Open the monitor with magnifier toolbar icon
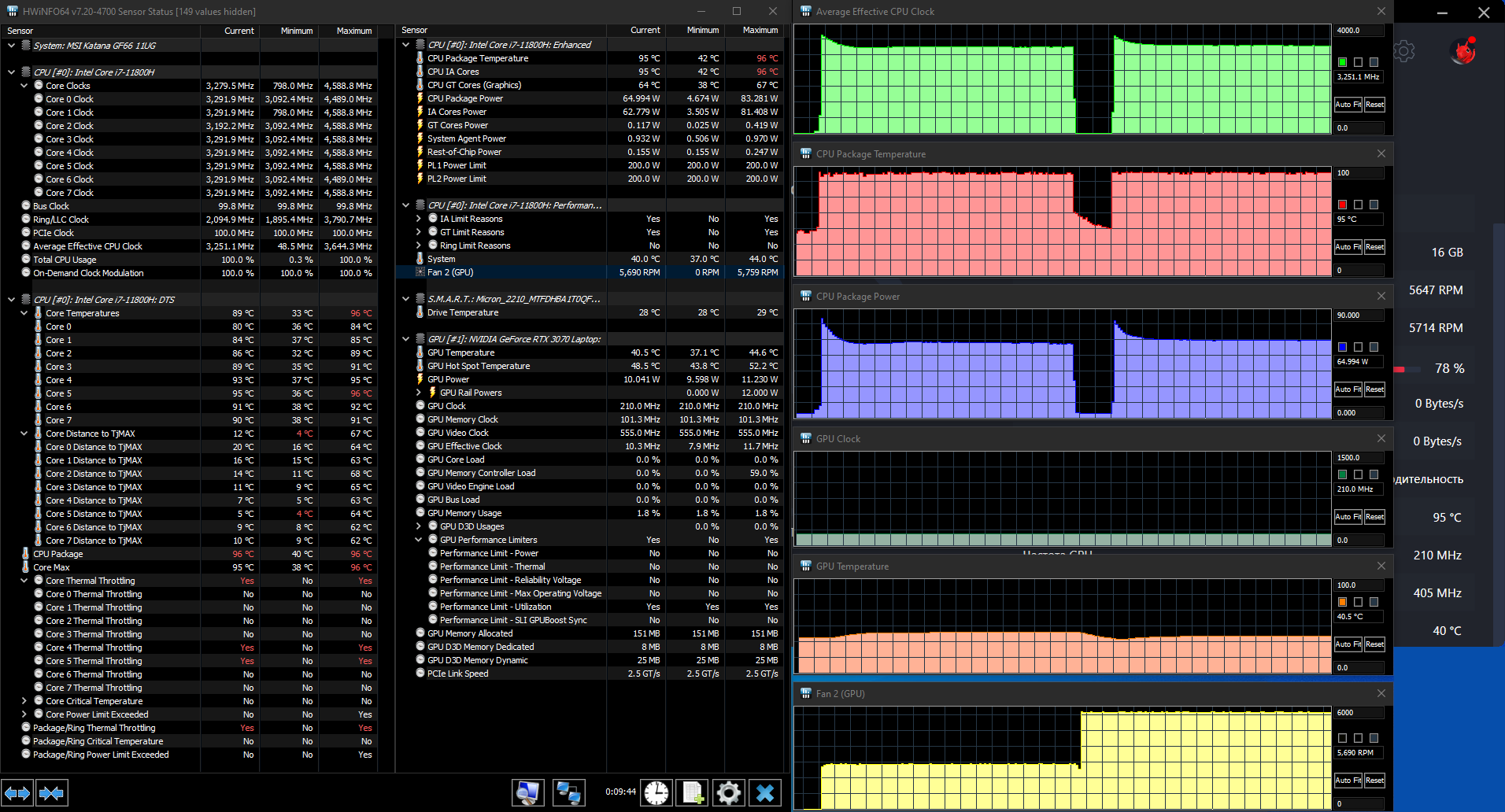The width and height of the screenshot is (1505, 812). tap(527, 792)
